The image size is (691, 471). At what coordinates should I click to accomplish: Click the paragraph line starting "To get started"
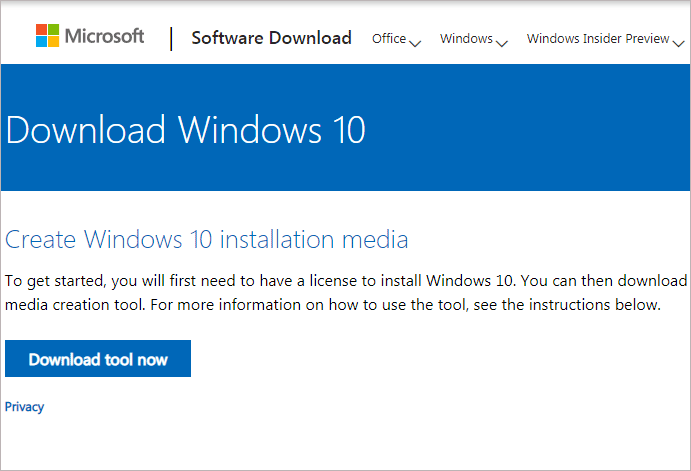point(346,281)
